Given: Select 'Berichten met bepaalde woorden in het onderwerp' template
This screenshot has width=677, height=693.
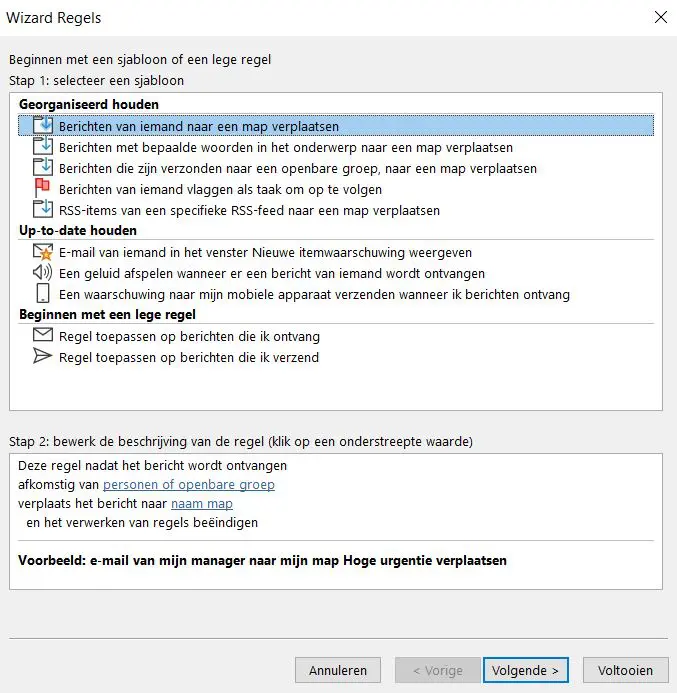Looking at the screenshot, I should point(286,148).
